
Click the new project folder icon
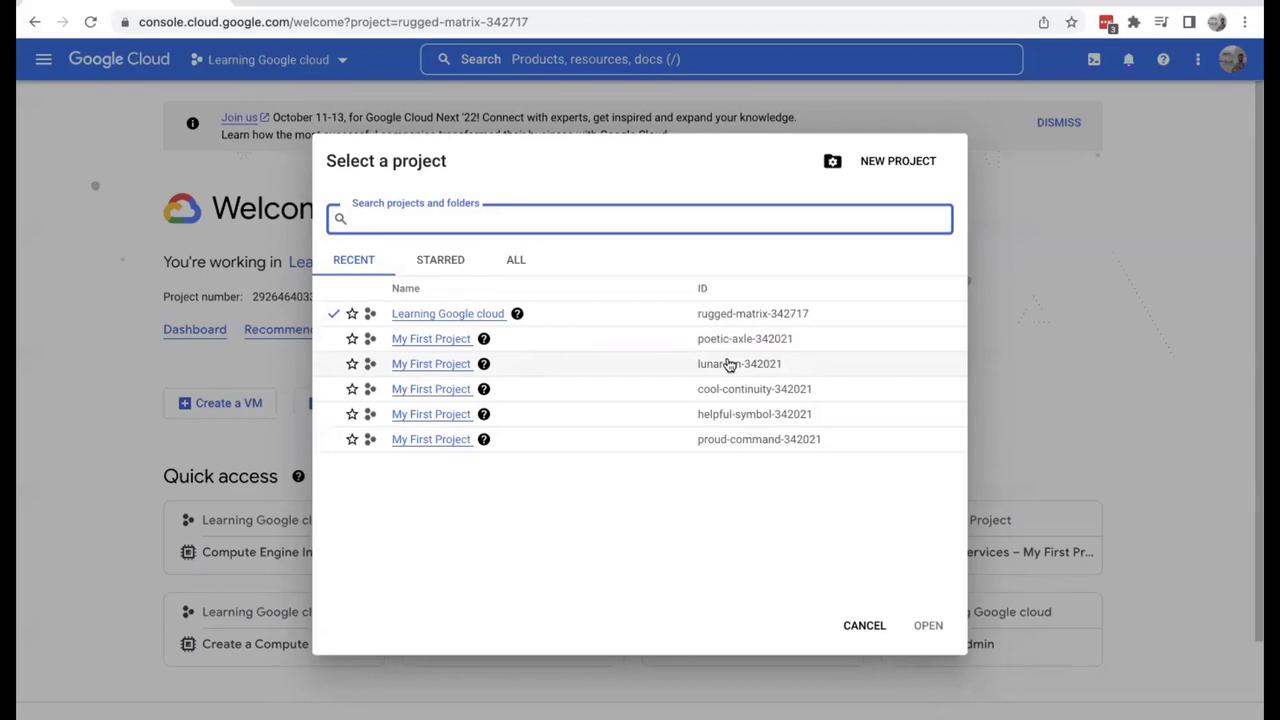[832, 161]
